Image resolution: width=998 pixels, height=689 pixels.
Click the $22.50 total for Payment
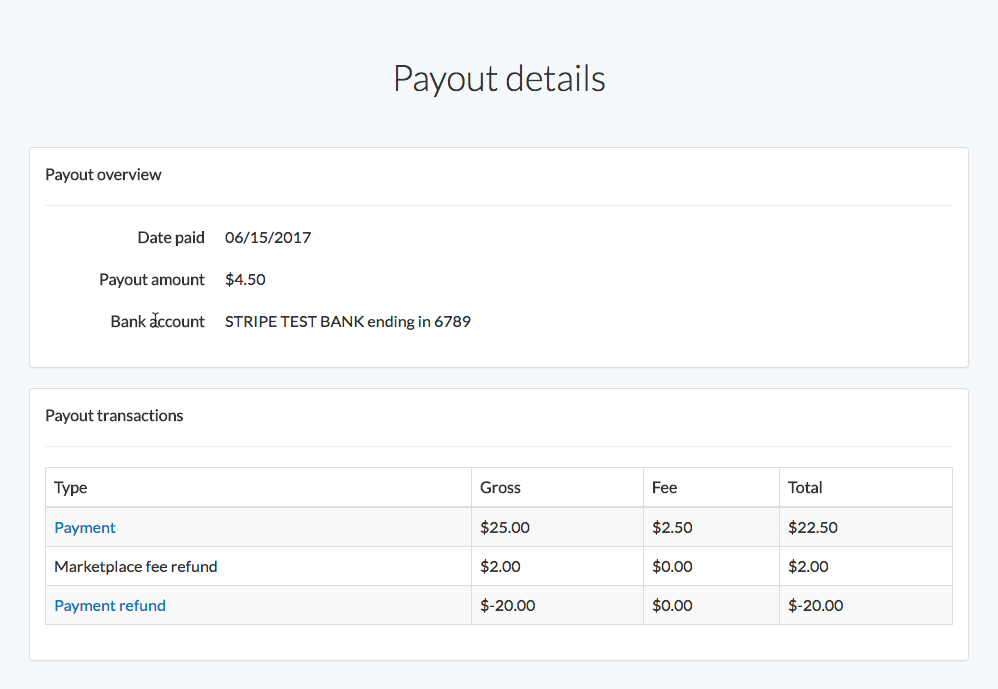811,527
